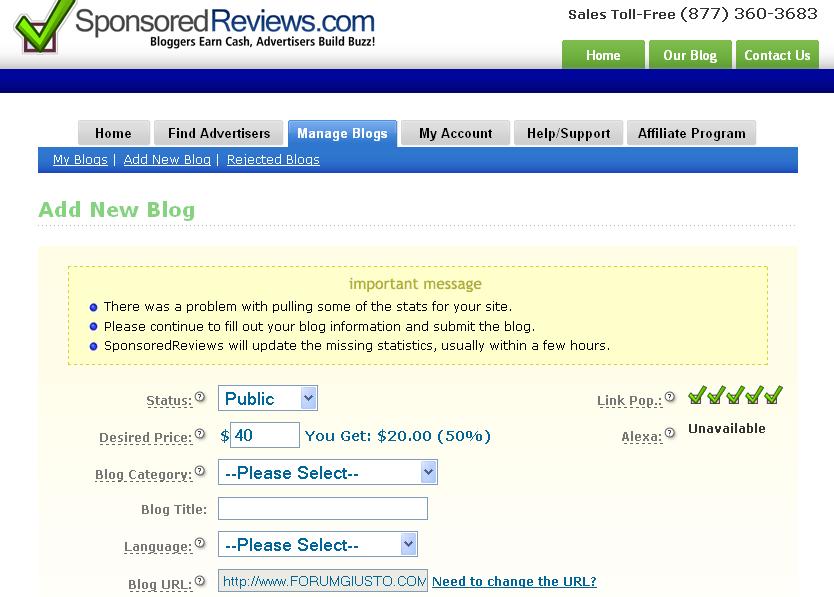
Task: Open the help icon next to Blog URL
Action: tap(199, 581)
